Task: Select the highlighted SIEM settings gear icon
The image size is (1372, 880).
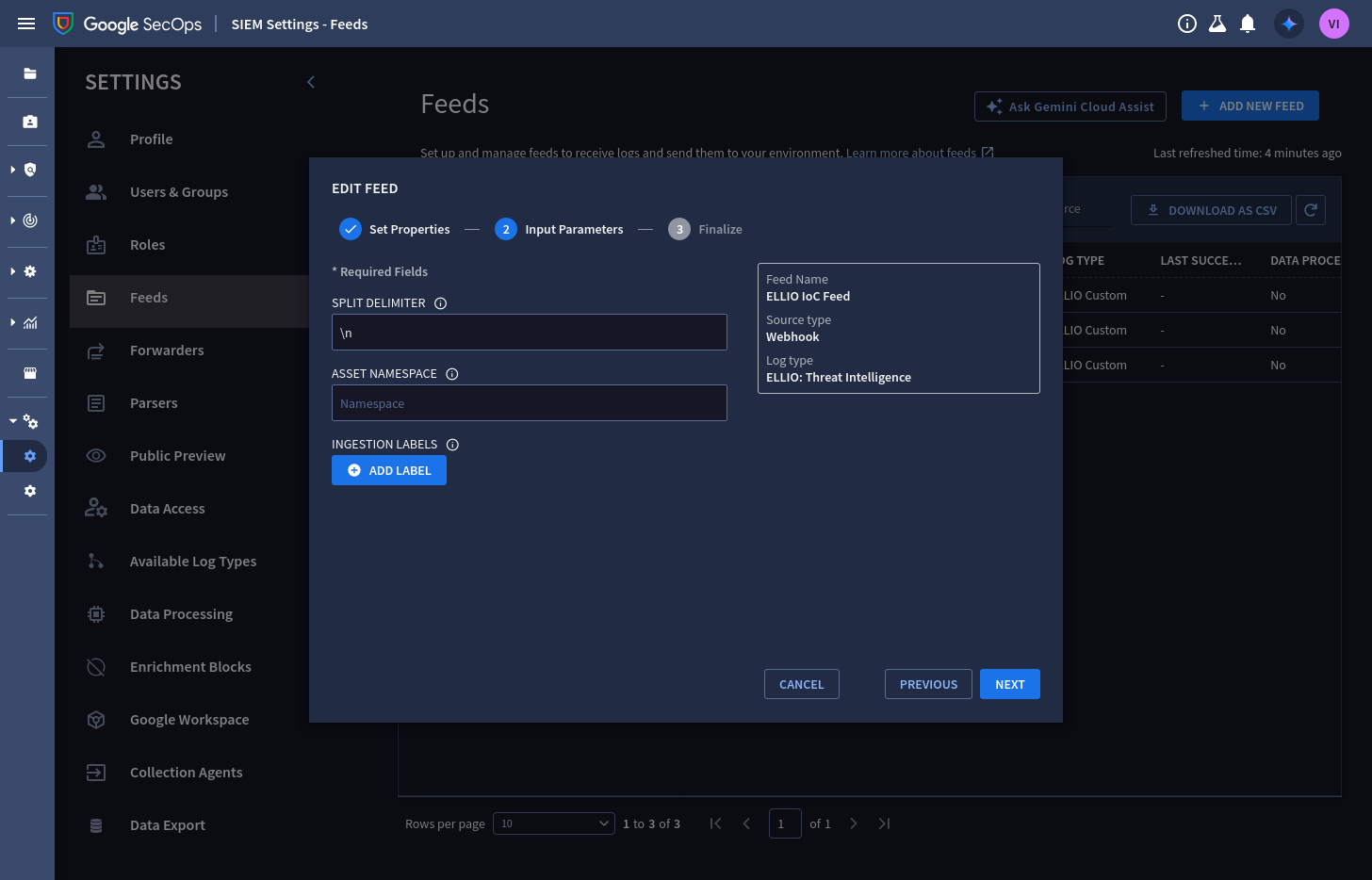Action: tap(30, 456)
